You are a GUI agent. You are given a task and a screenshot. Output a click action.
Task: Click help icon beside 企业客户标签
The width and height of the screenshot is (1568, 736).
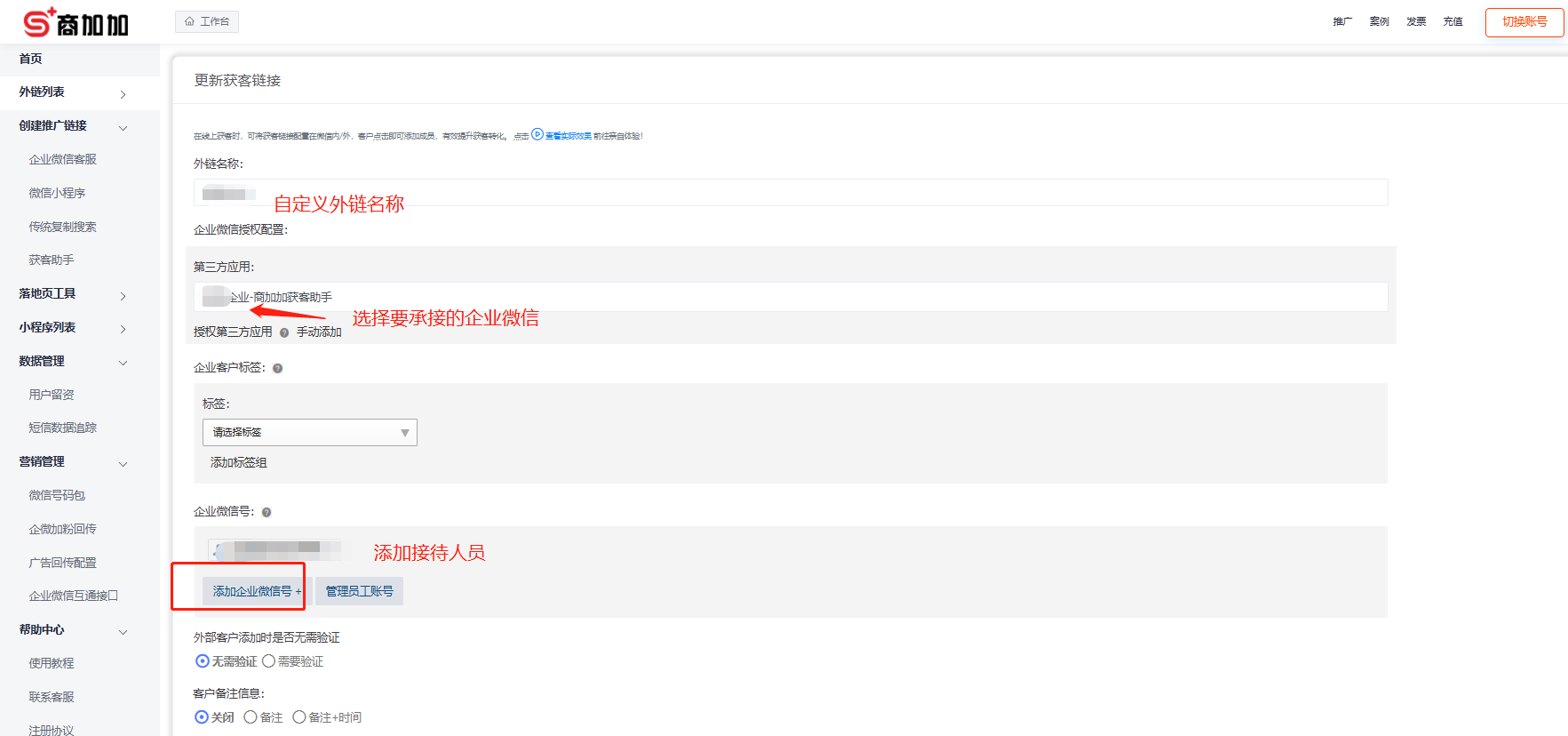pos(277,368)
